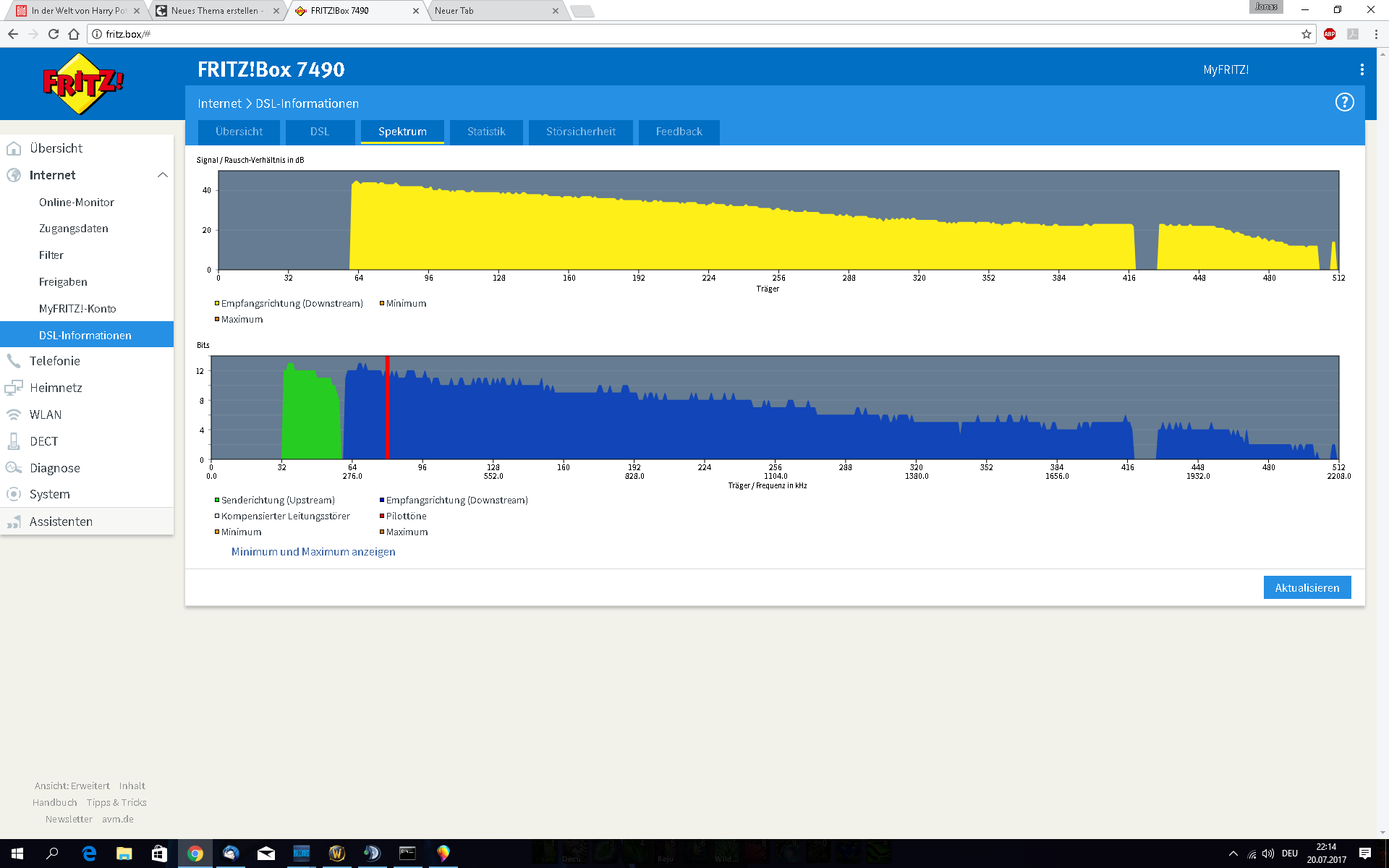Click the help question mark icon
This screenshot has height=868, width=1389.
[x=1344, y=103]
